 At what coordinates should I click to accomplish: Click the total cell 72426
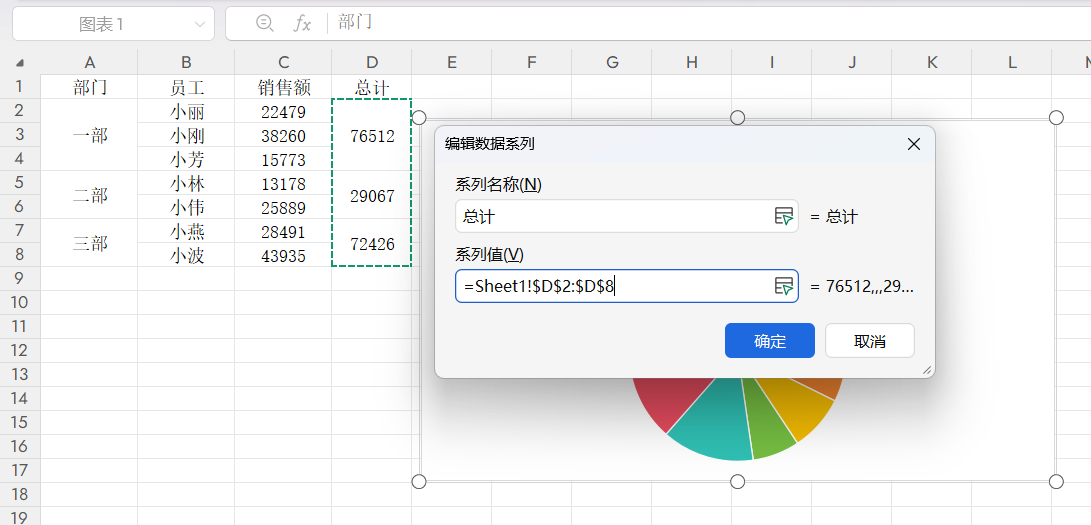pyautogui.click(x=372, y=243)
